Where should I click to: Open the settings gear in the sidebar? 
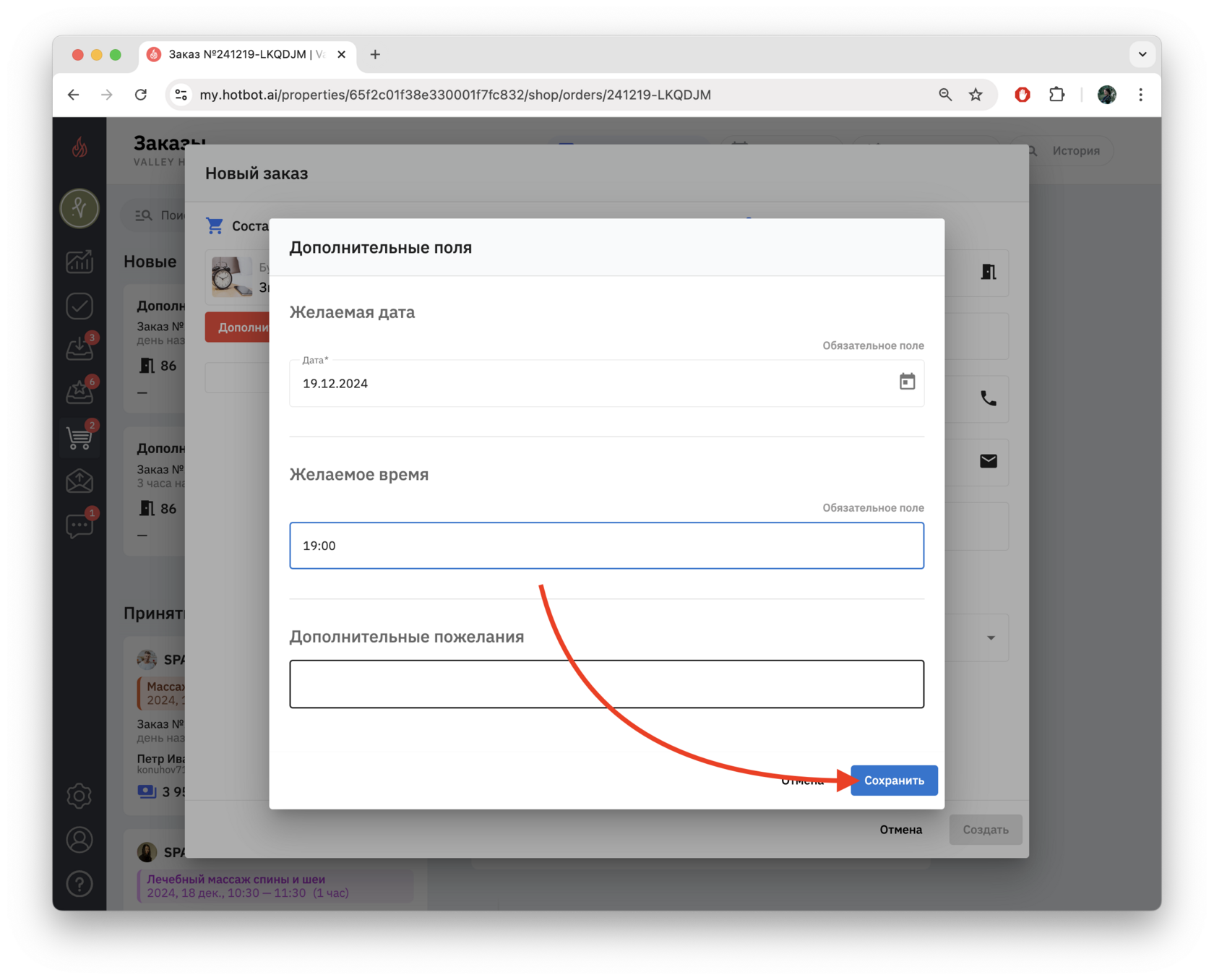point(79,796)
